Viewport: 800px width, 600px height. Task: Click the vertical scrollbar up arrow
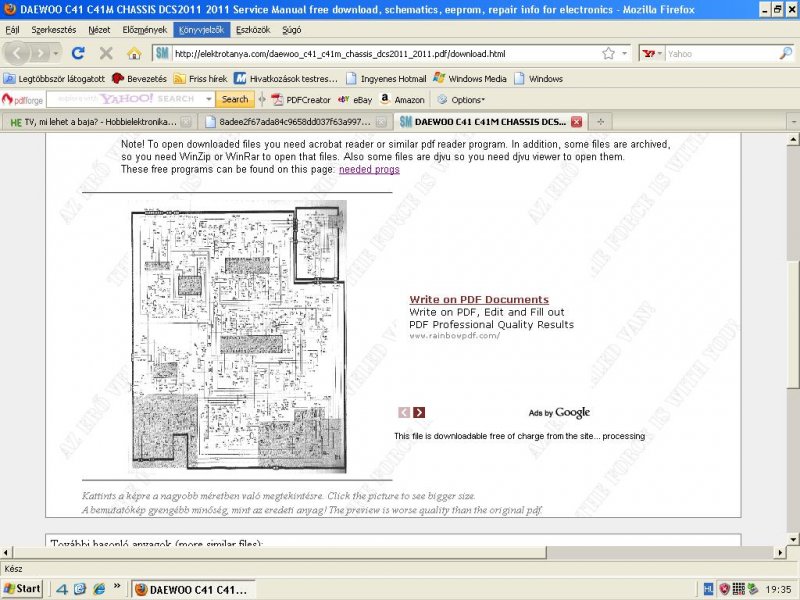pos(793,139)
